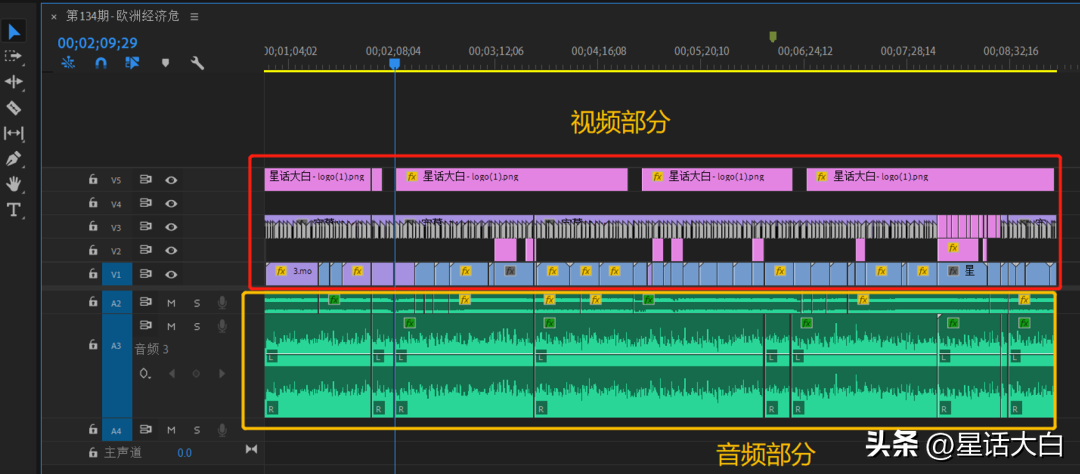
Task: Select the Type tool
Action: pos(14,210)
